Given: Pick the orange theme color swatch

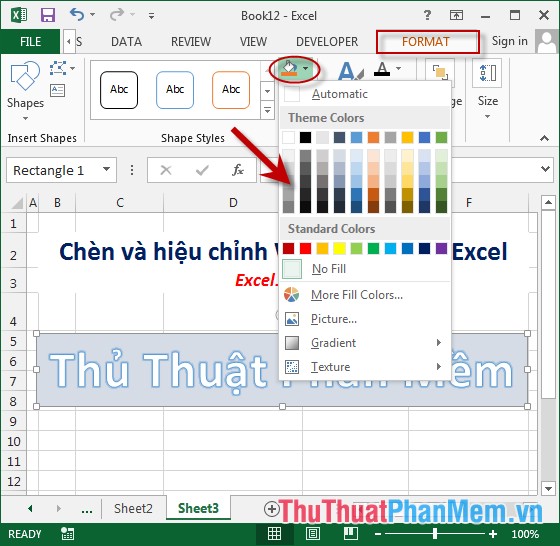Looking at the screenshot, I should pos(373,137).
